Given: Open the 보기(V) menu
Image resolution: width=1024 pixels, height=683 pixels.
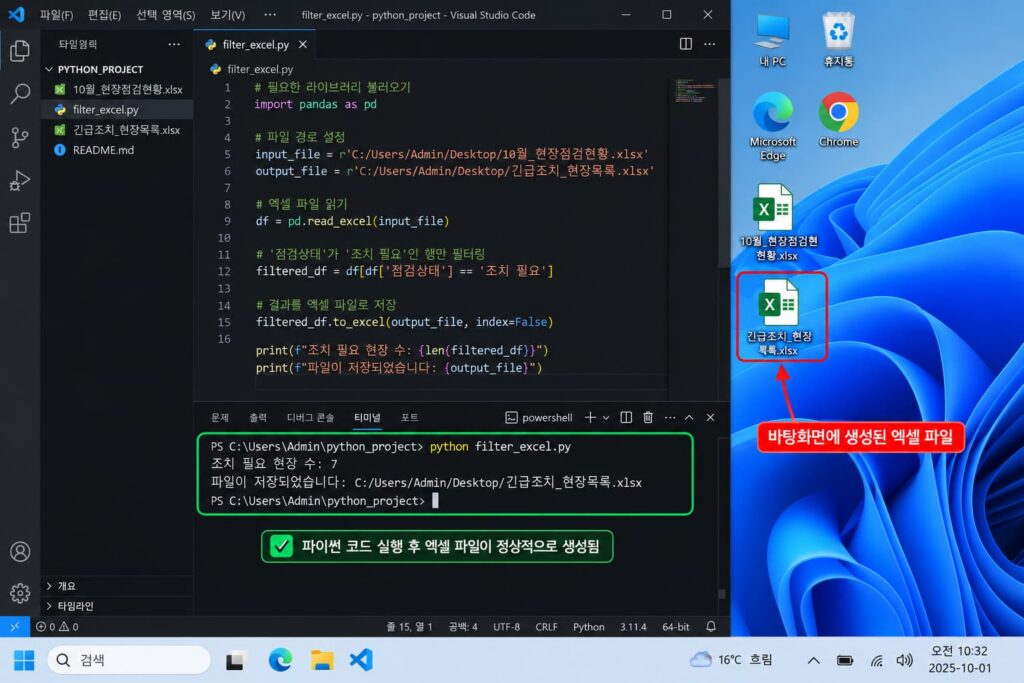Looking at the screenshot, I should pyautogui.click(x=227, y=15).
